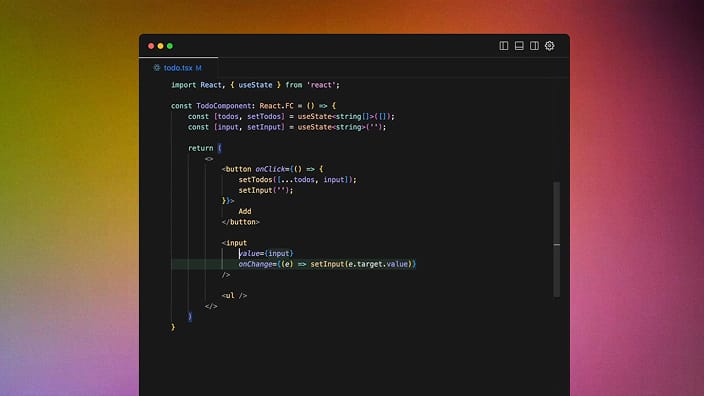Click 'setInput' in the useState destructuring line

pos(264,127)
